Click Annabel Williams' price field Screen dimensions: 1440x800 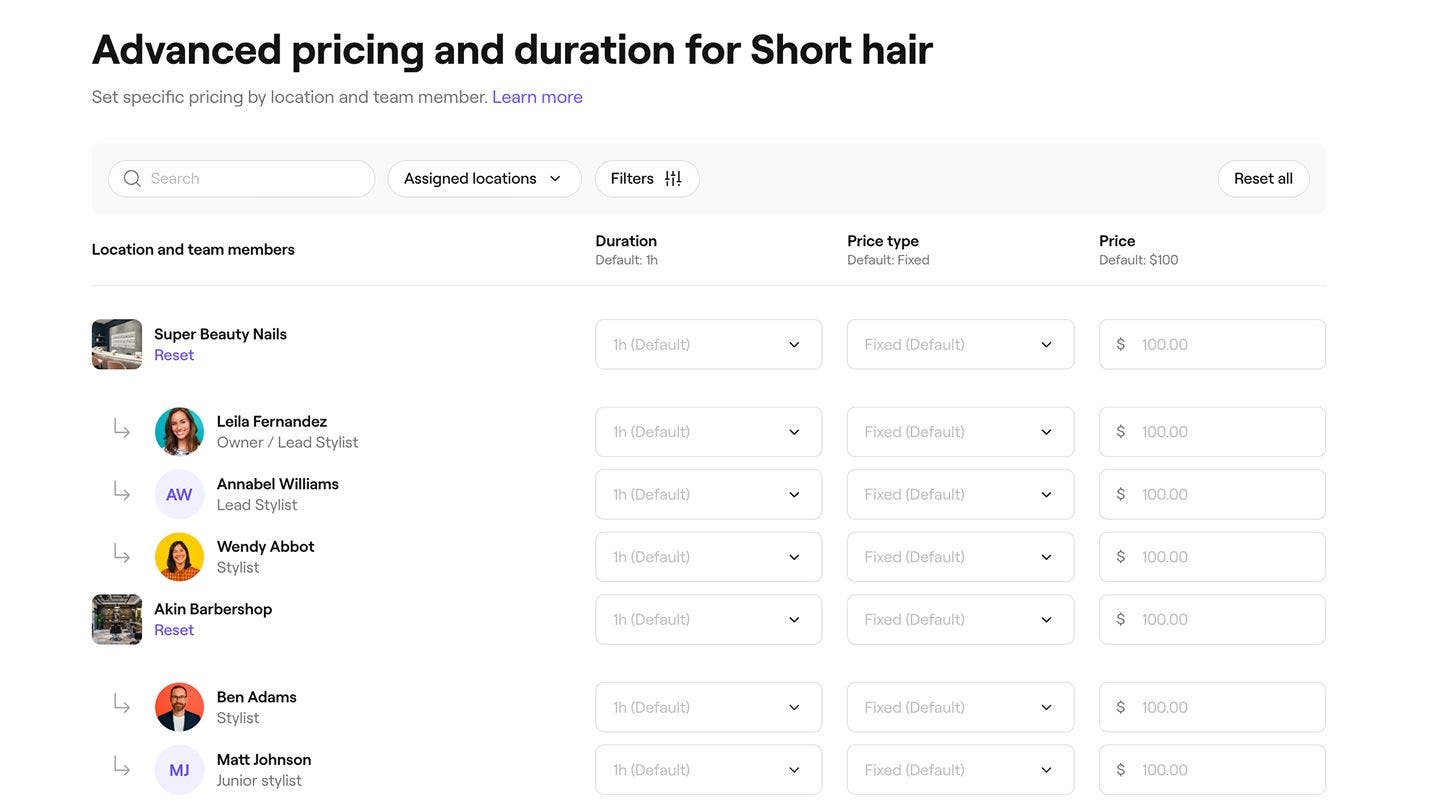click(x=1225, y=495)
